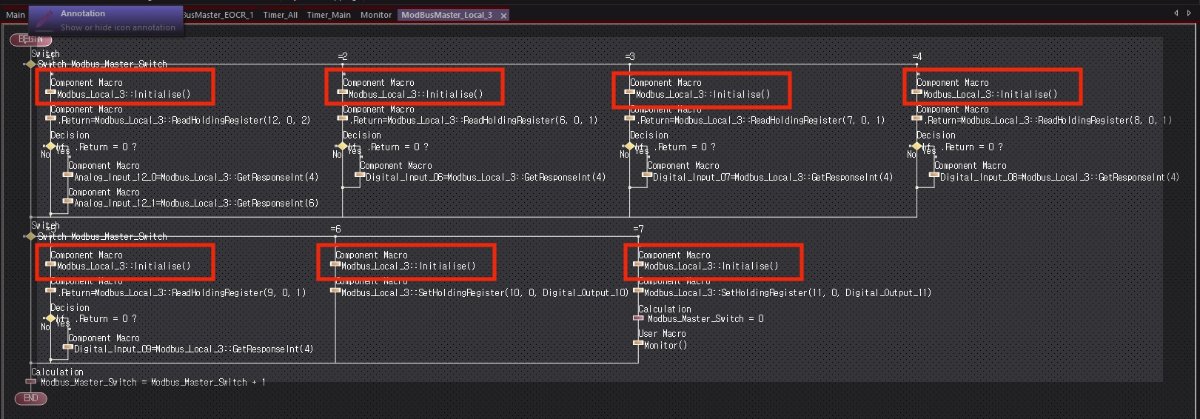Viewport: 1200px width, 419px height.
Task: Close the ModBusMaster_Local_3 tab
Action: pyautogui.click(x=503, y=16)
